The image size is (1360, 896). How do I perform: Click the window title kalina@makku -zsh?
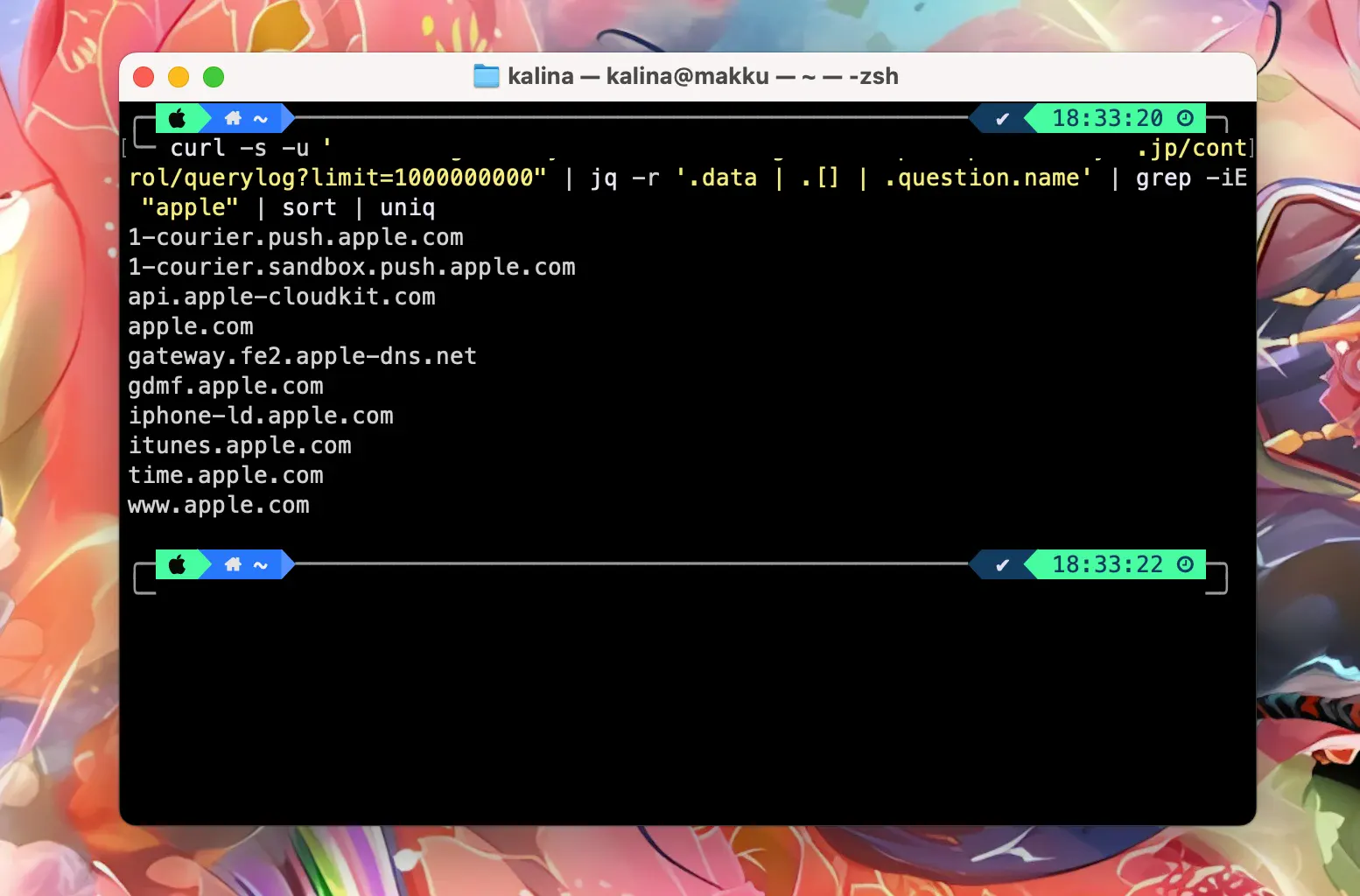pyautogui.click(x=703, y=76)
